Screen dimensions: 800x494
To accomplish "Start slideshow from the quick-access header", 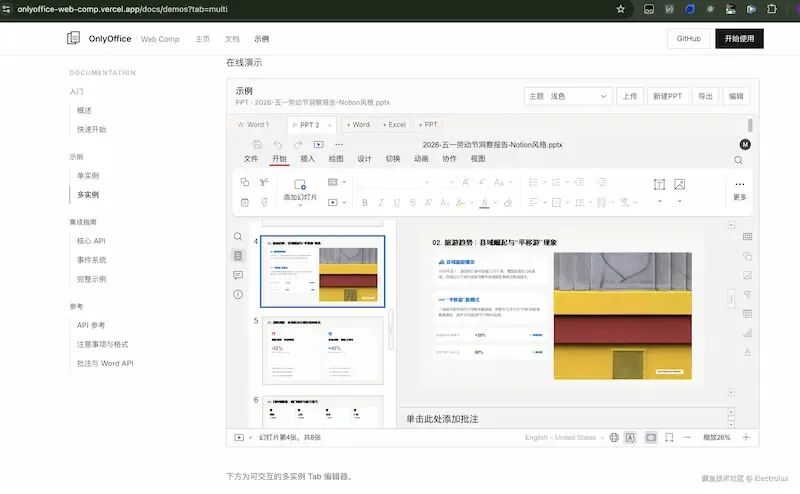I will pos(318,144).
